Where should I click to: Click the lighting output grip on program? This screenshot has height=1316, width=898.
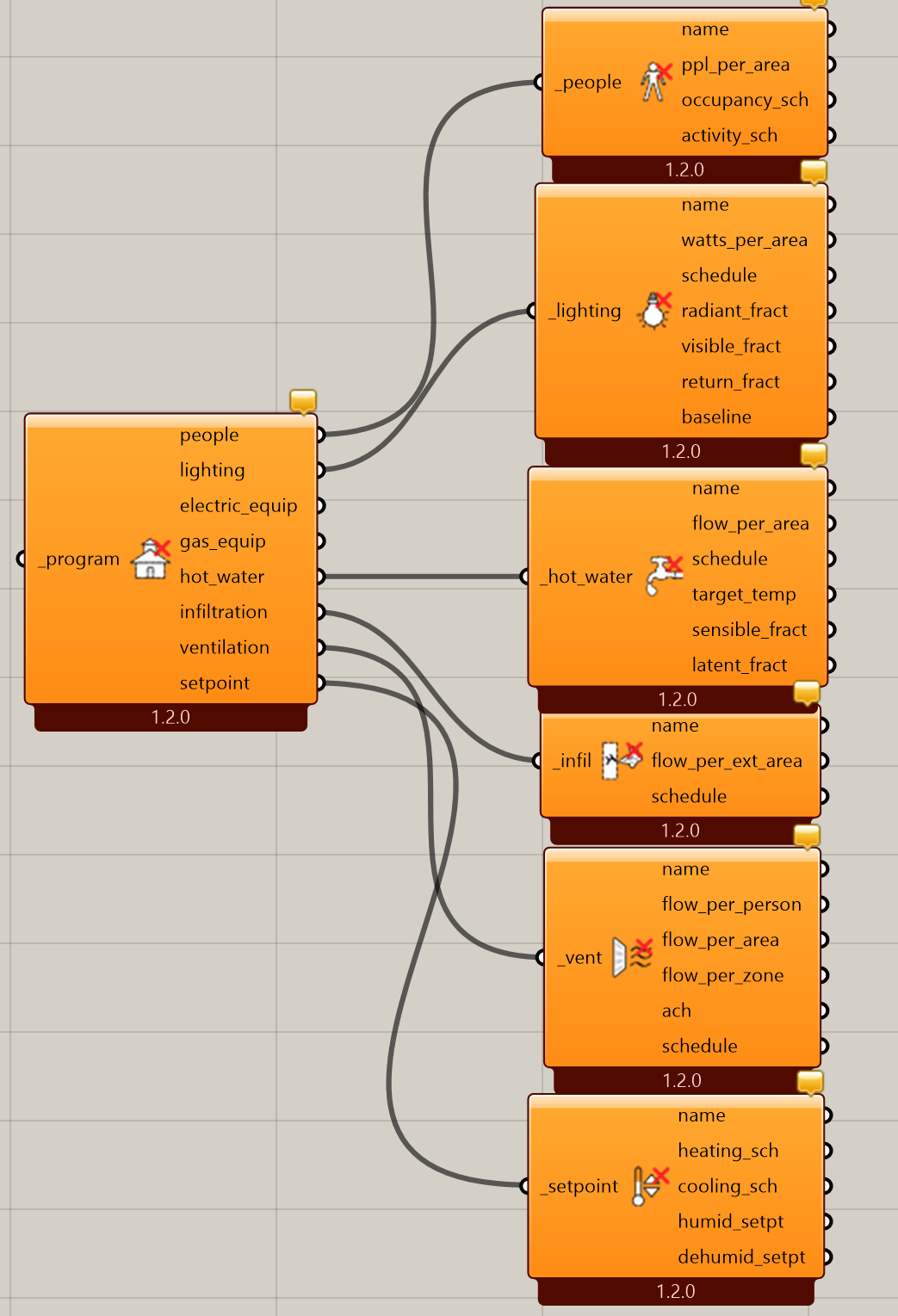320,470
